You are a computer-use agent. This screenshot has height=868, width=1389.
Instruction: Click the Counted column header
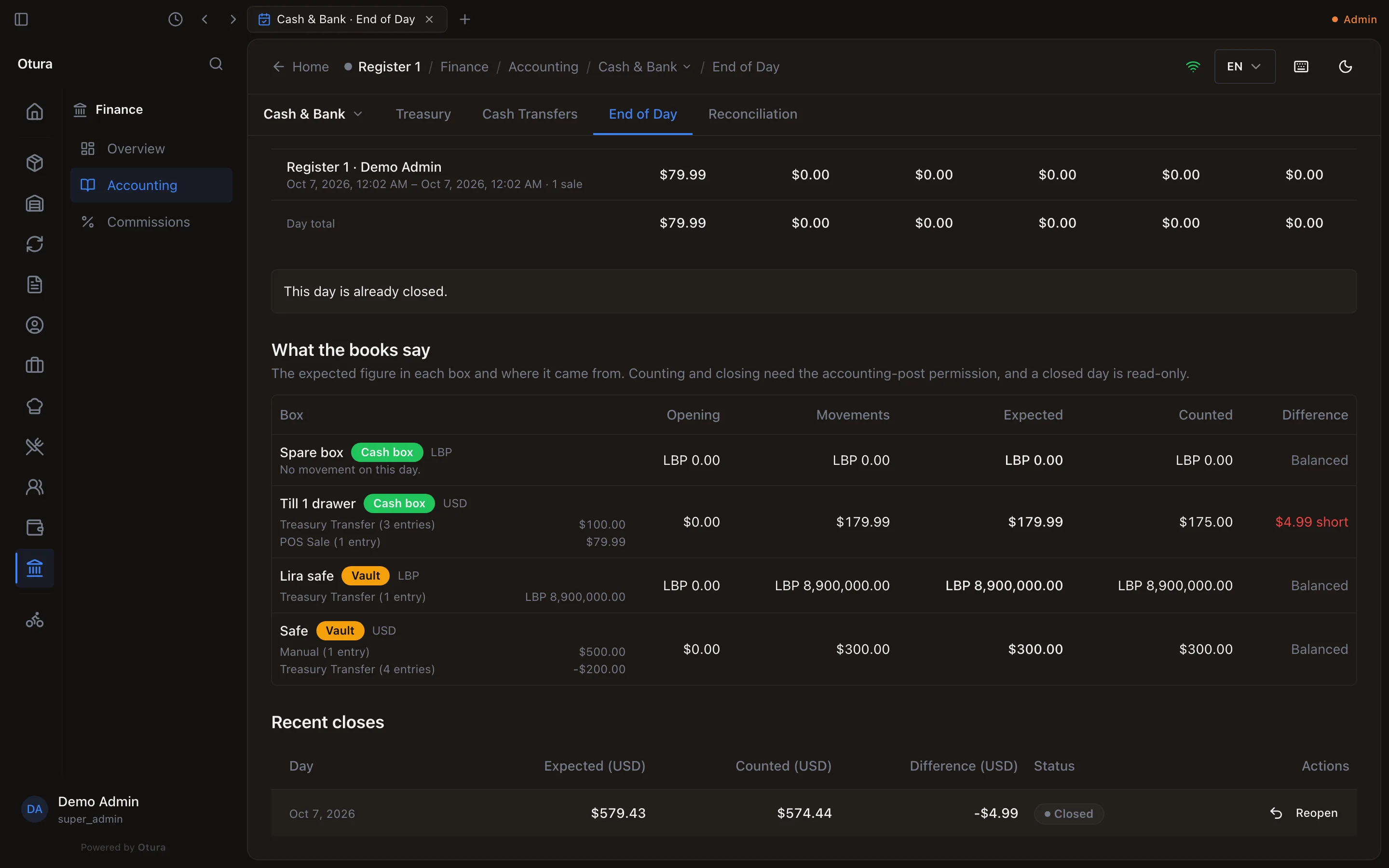coord(1205,415)
